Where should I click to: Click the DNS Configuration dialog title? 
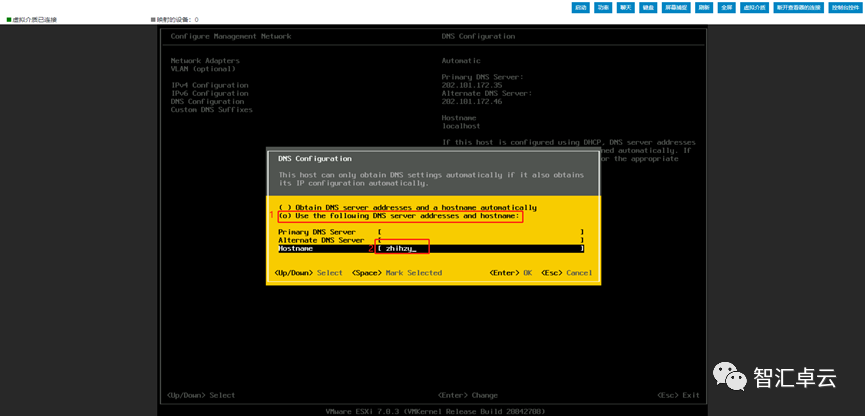coord(314,158)
